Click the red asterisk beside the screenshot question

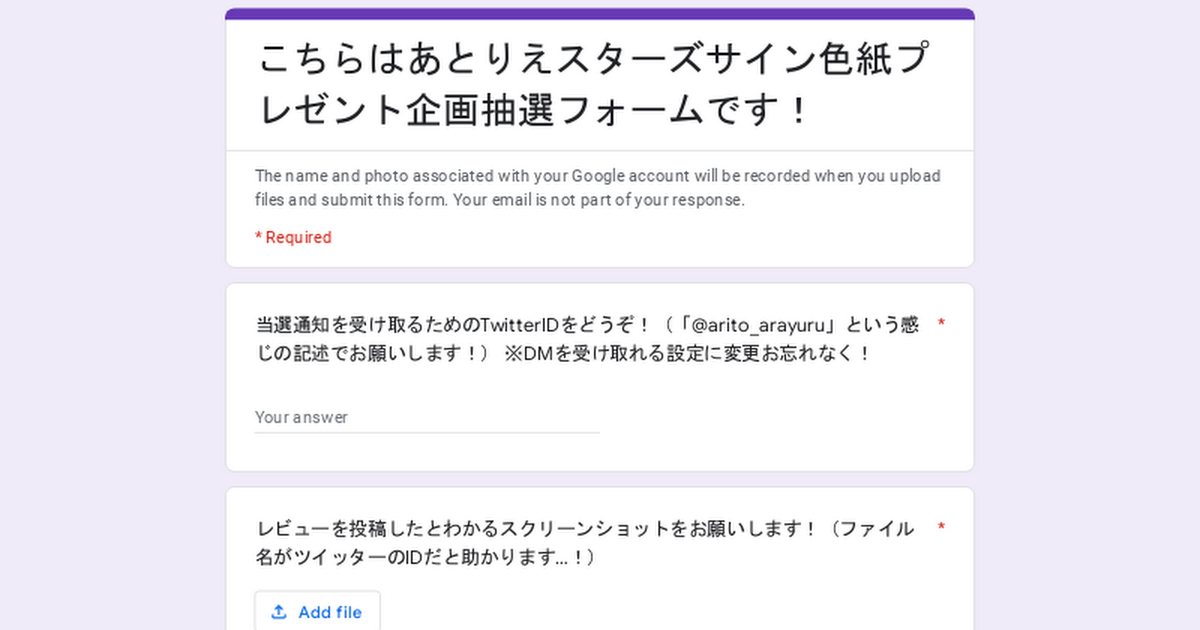click(x=941, y=527)
